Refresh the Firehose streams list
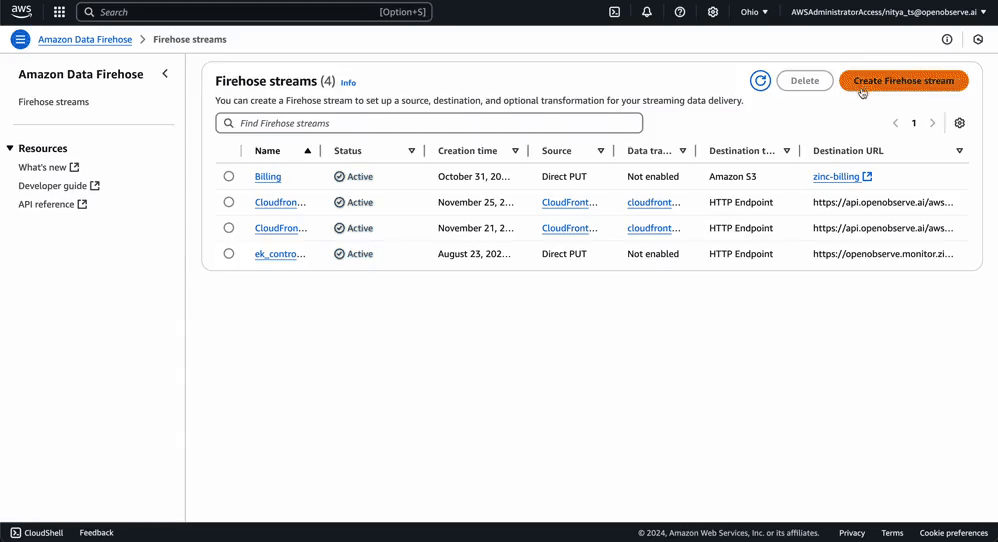This screenshot has height=542, width=998. click(760, 81)
